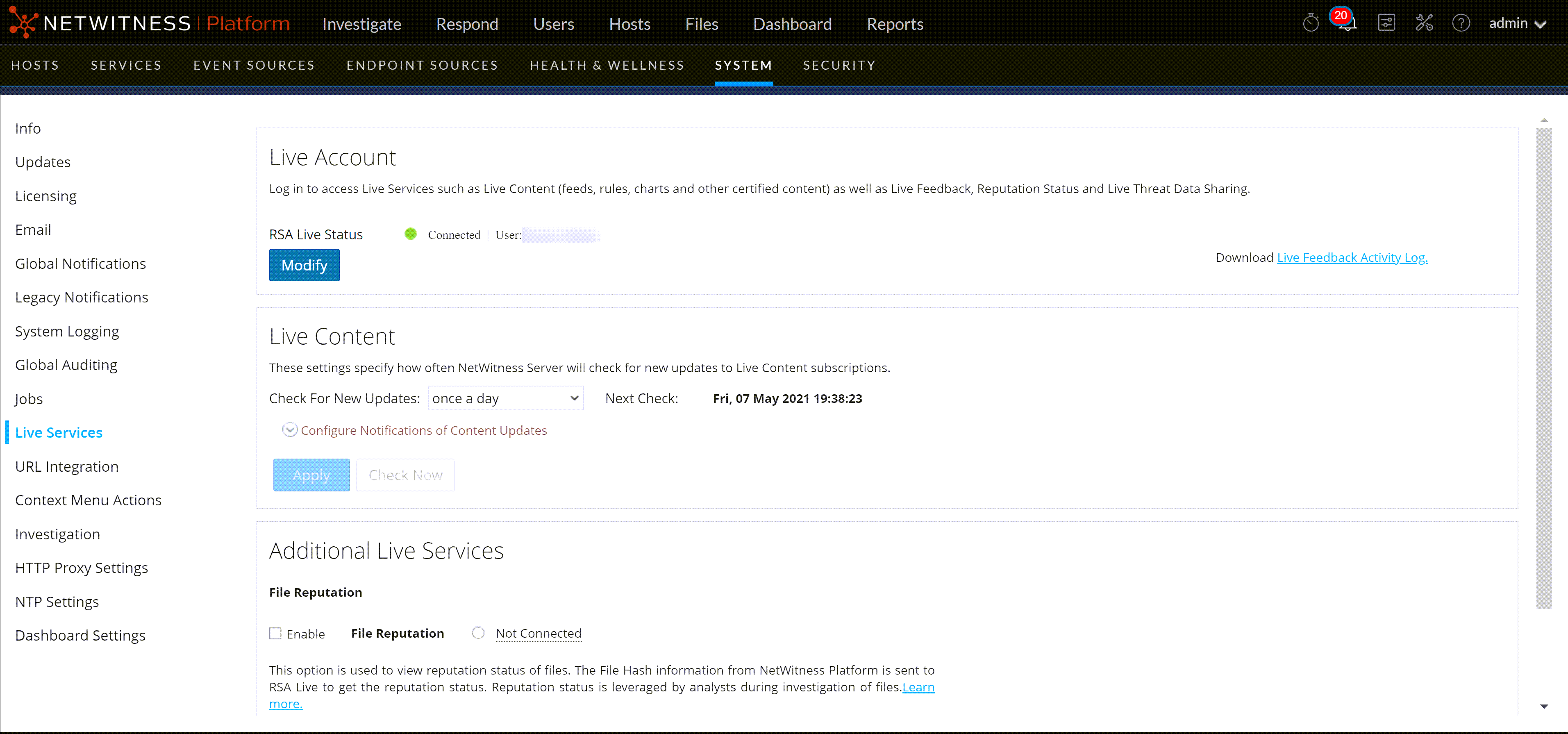Click the Modify button
Viewport: 1568px width, 734px height.
click(x=304, y=265)
